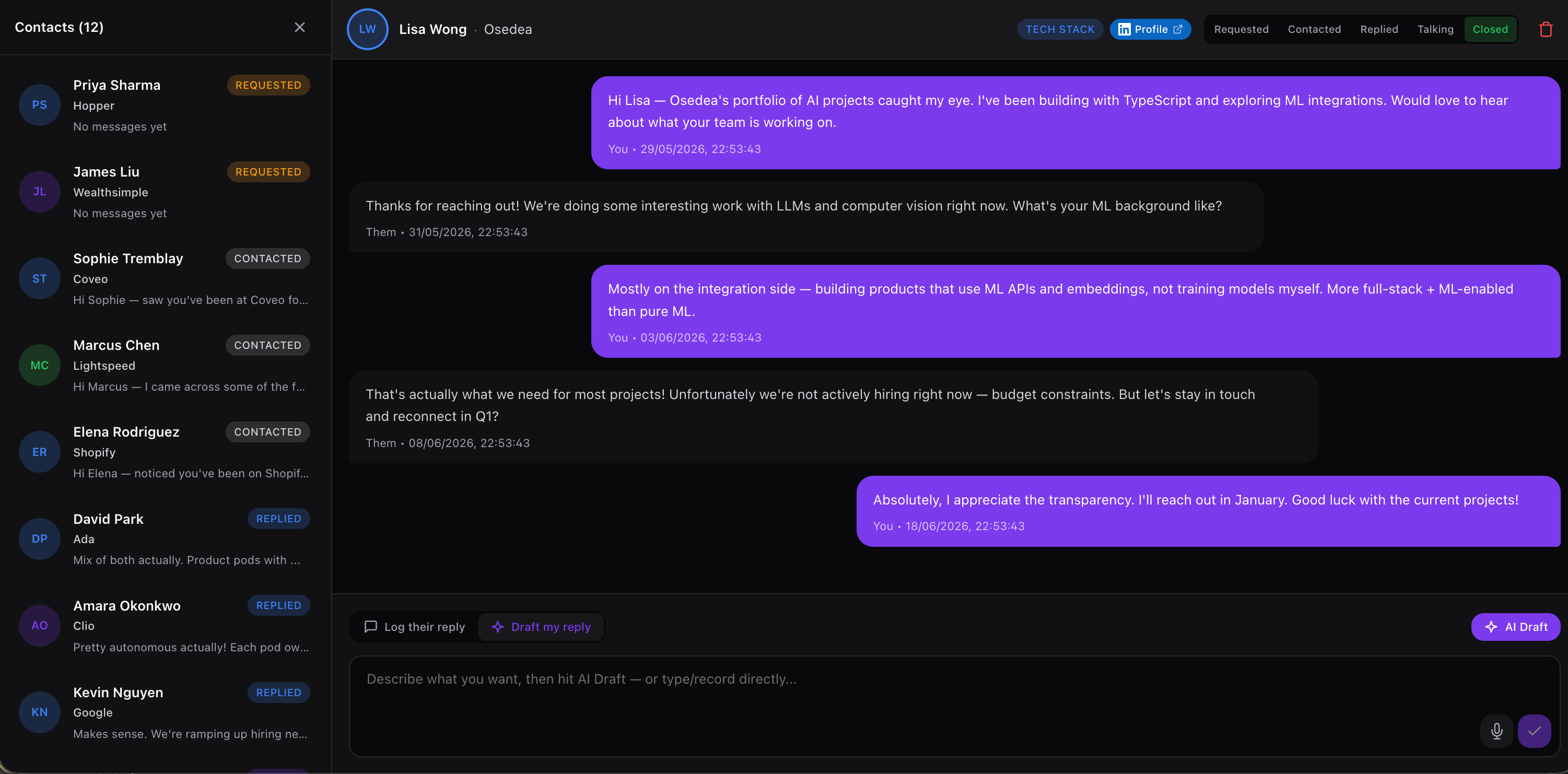Click the timestamp 29/05/2026, 22:53:43

tap(700, 149)
